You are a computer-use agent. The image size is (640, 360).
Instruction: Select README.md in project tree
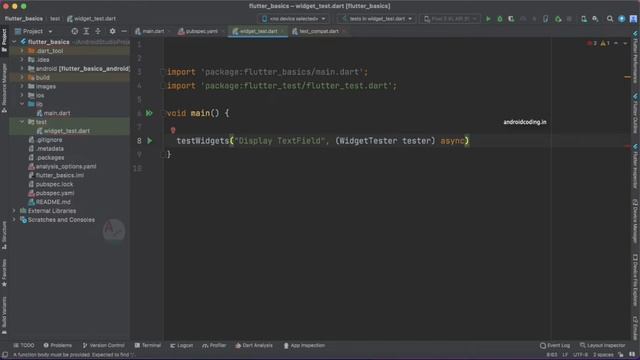pos(49,202)
